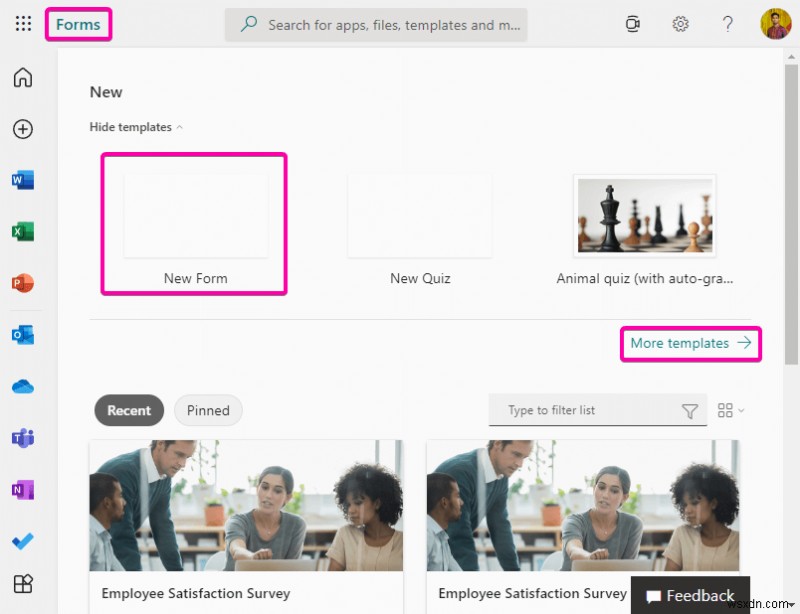Open Word from the sidebar

[x=22, y=180]
